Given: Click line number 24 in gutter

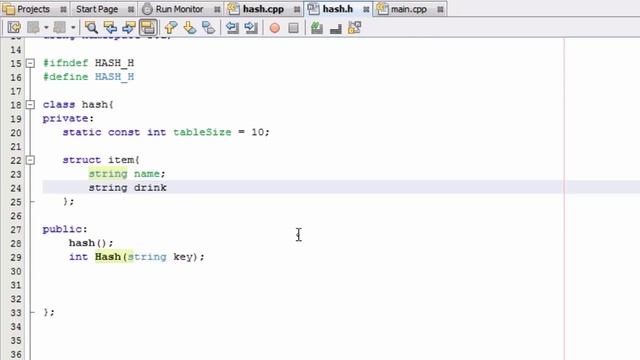Looking at the screenshot, I should tap(16, 188).
